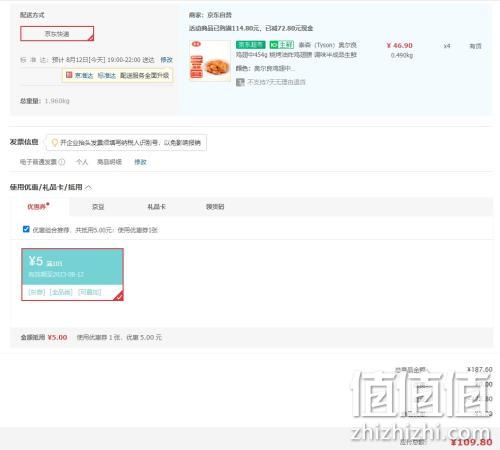Open the Tyson chicken wings product thumbnail
The image size is (500, 450).
[210, 61]
